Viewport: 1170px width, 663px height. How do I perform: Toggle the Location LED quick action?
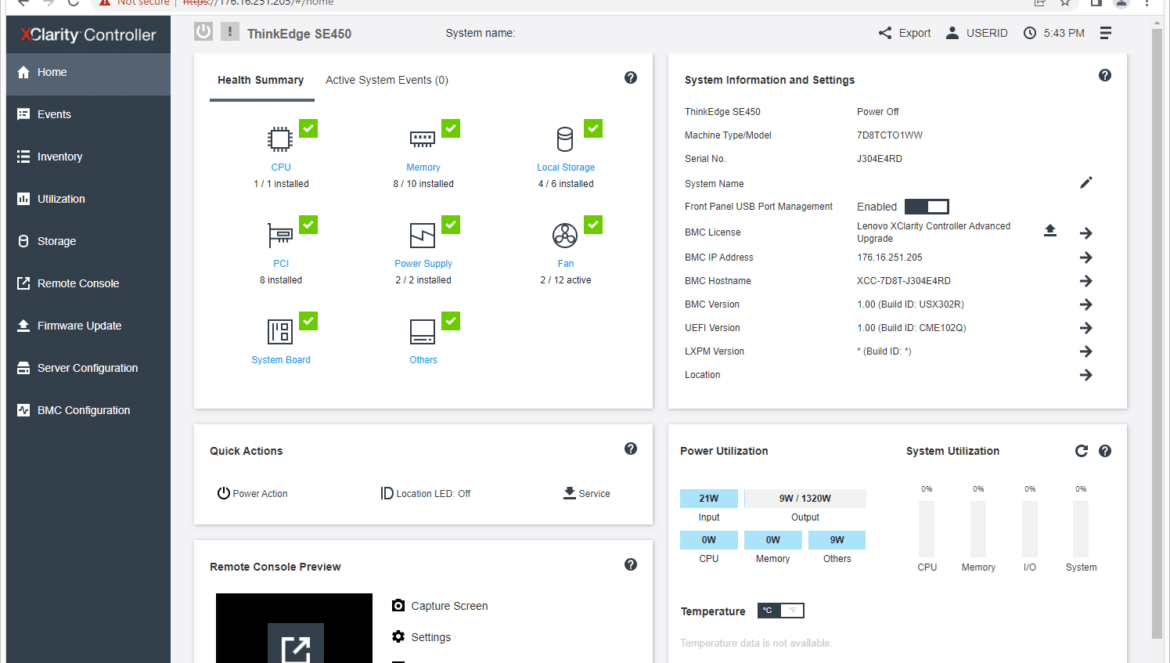point(425,494)
